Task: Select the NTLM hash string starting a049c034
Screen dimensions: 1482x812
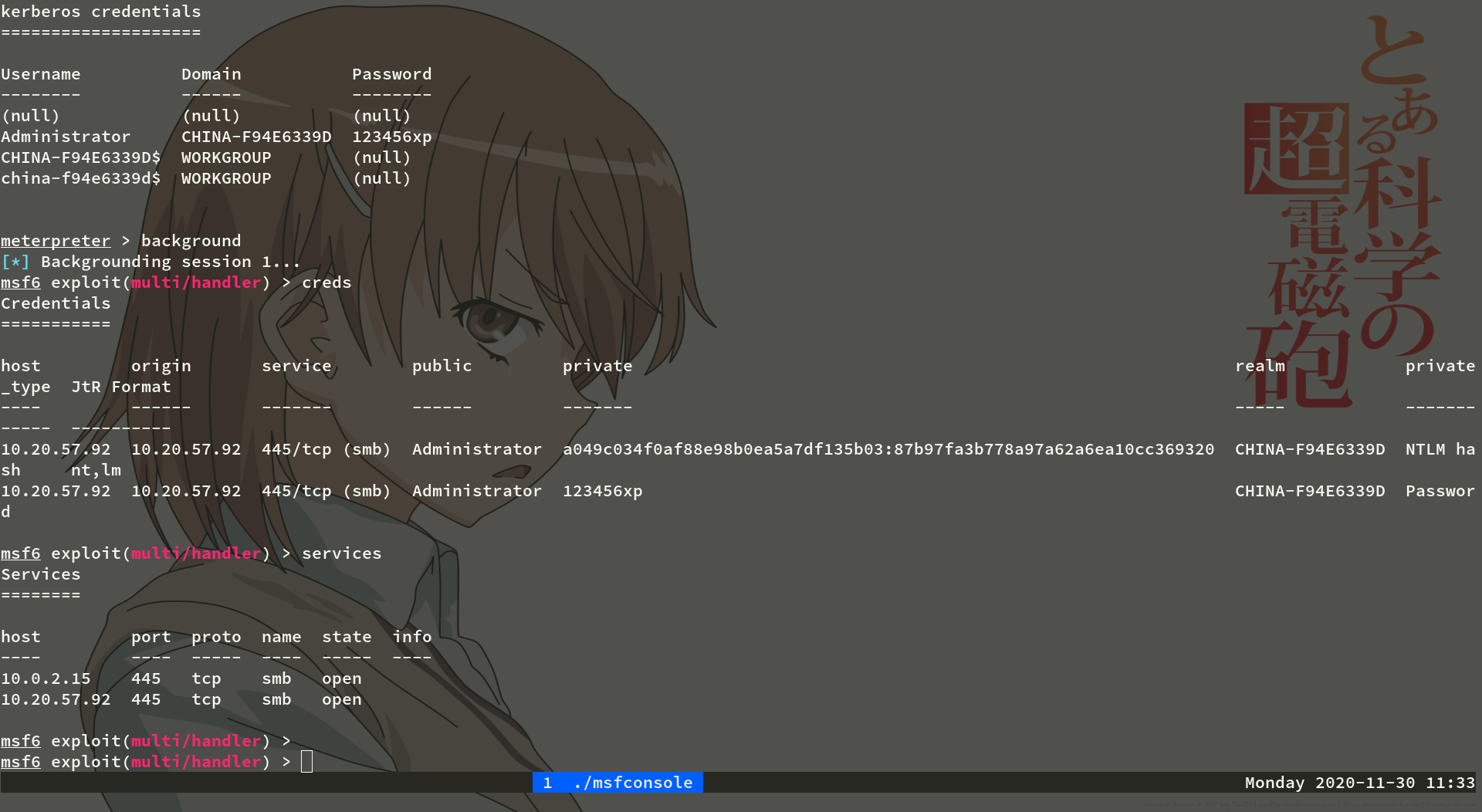Action: pos(888,449)
